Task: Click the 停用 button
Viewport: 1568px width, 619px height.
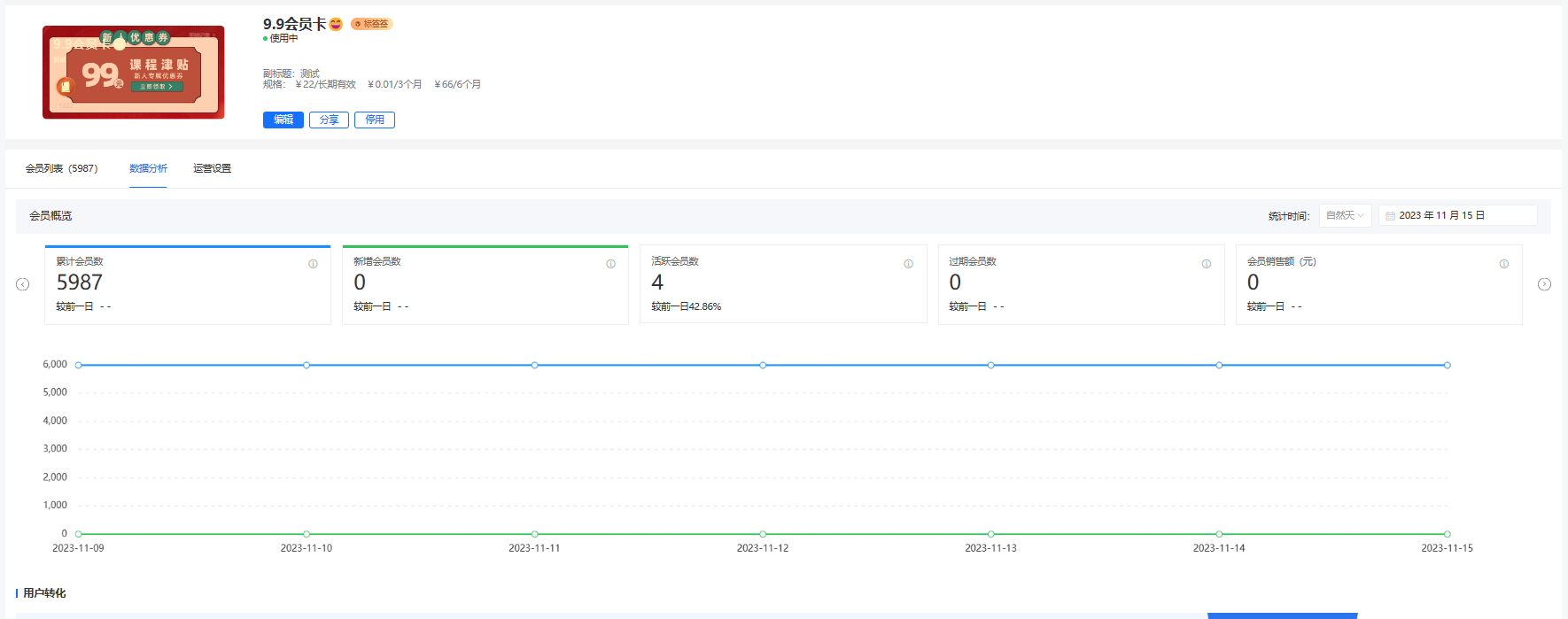Action: (x=375, y=120)
